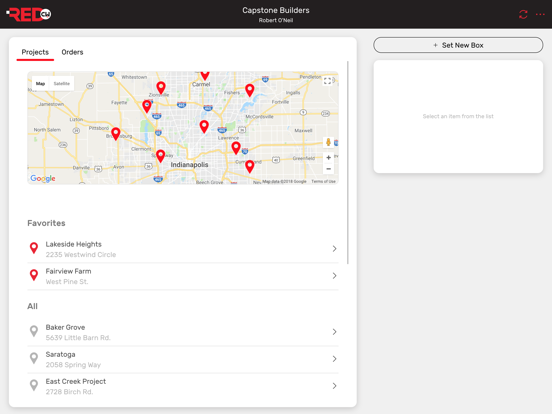
Task: Click the Lakeside Heights red pin icon
Action: click(34, 248)
